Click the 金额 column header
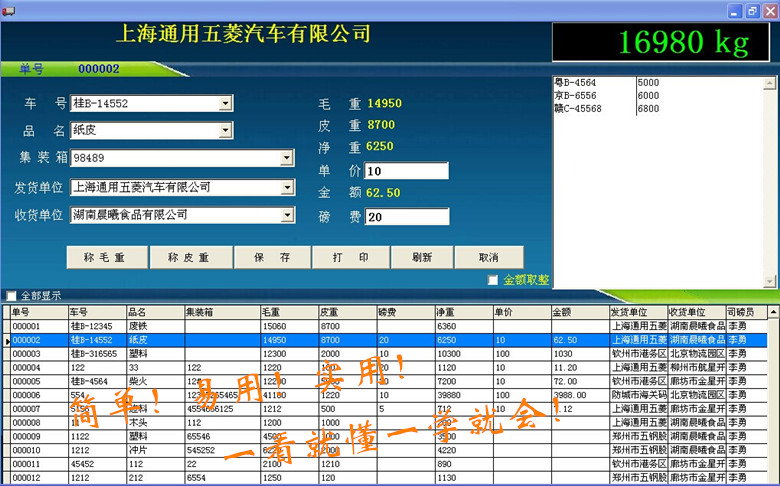 click(x=581, y=312)
